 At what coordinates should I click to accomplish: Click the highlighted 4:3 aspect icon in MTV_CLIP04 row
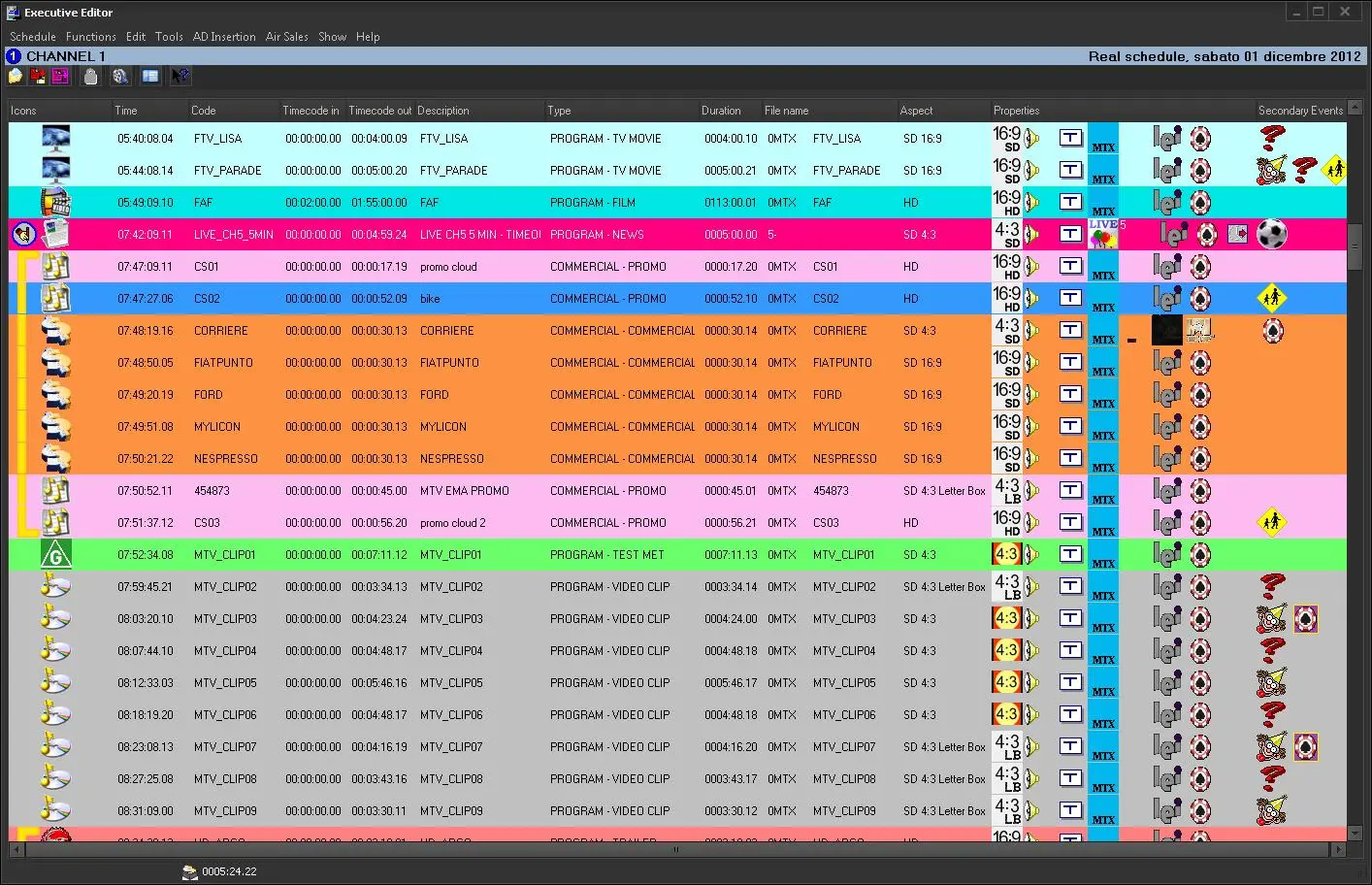pyautogui.click(x=1007, y=650)
